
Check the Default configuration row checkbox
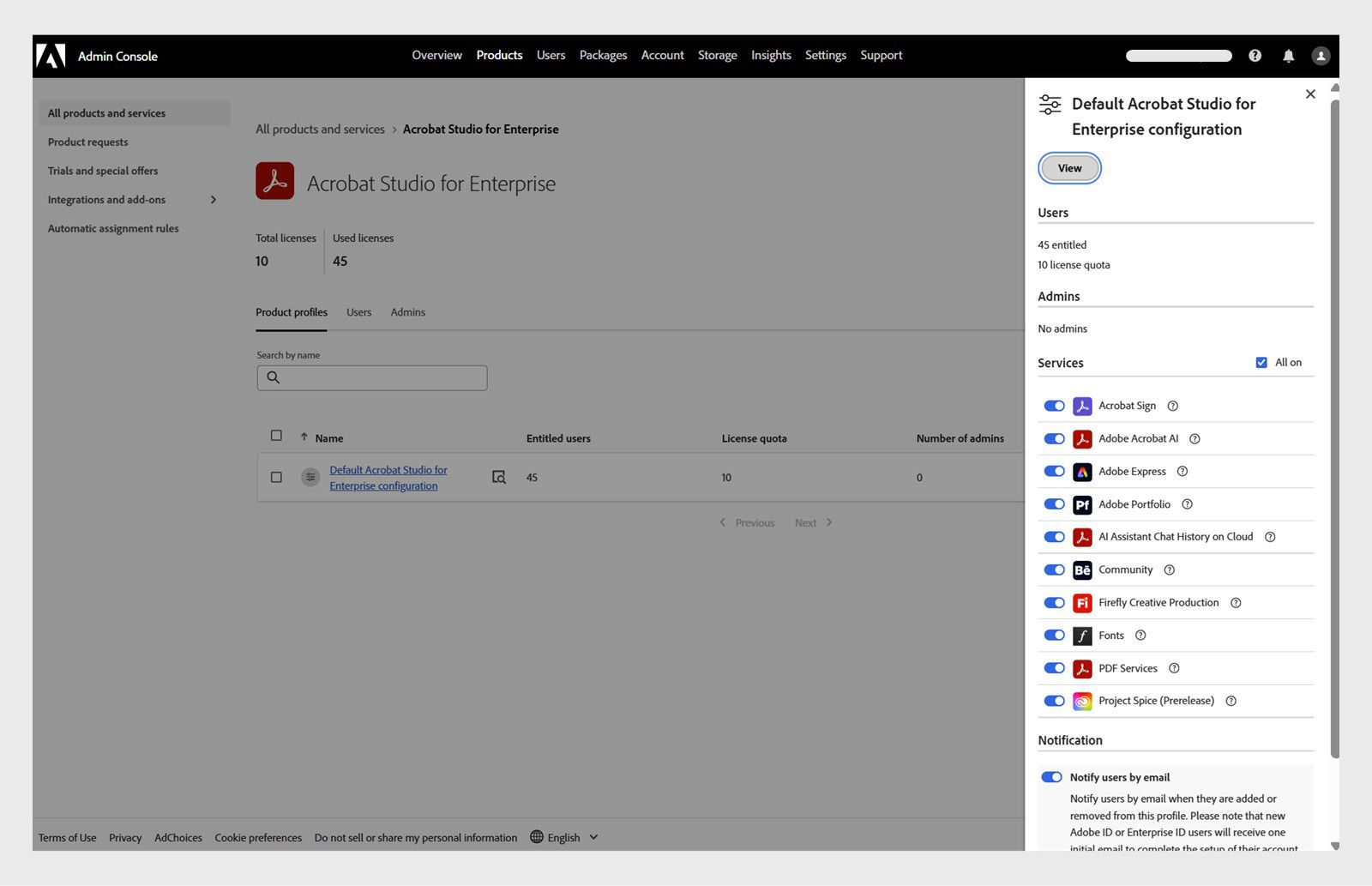point(276,477)
